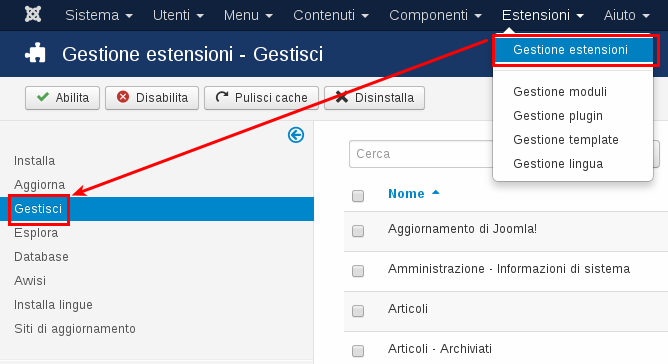The height and width of the screenshot is (364, 668).
Task: Click Articoli - Archiviati extension name
Action: 440,349
